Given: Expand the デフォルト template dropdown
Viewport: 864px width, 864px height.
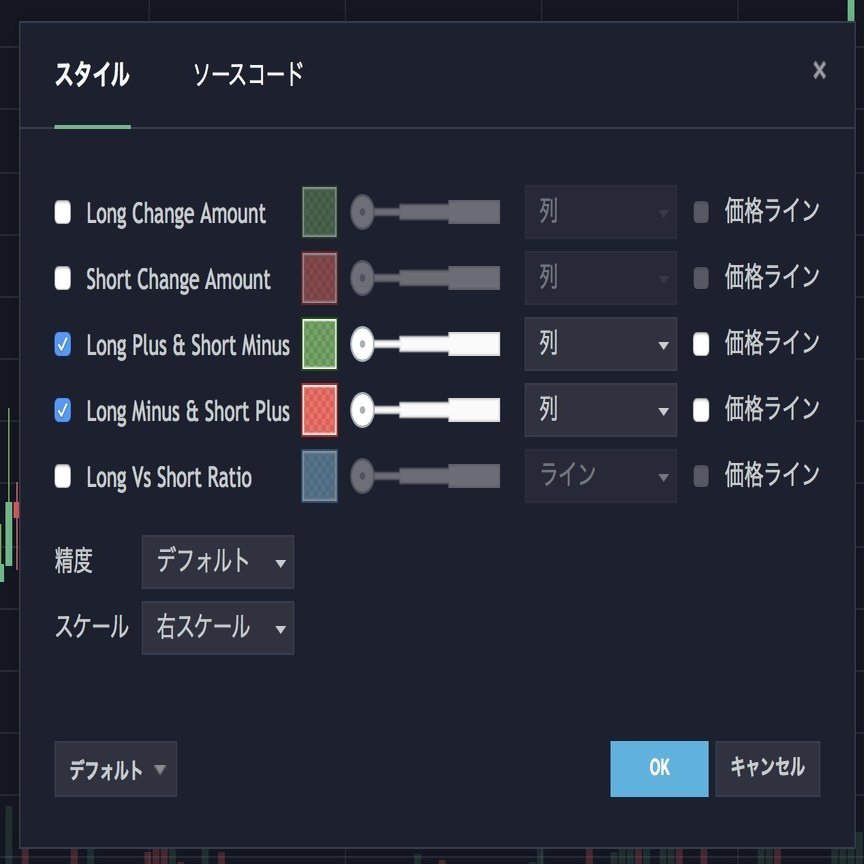Looking at the screenshot, I should (115, 769).
